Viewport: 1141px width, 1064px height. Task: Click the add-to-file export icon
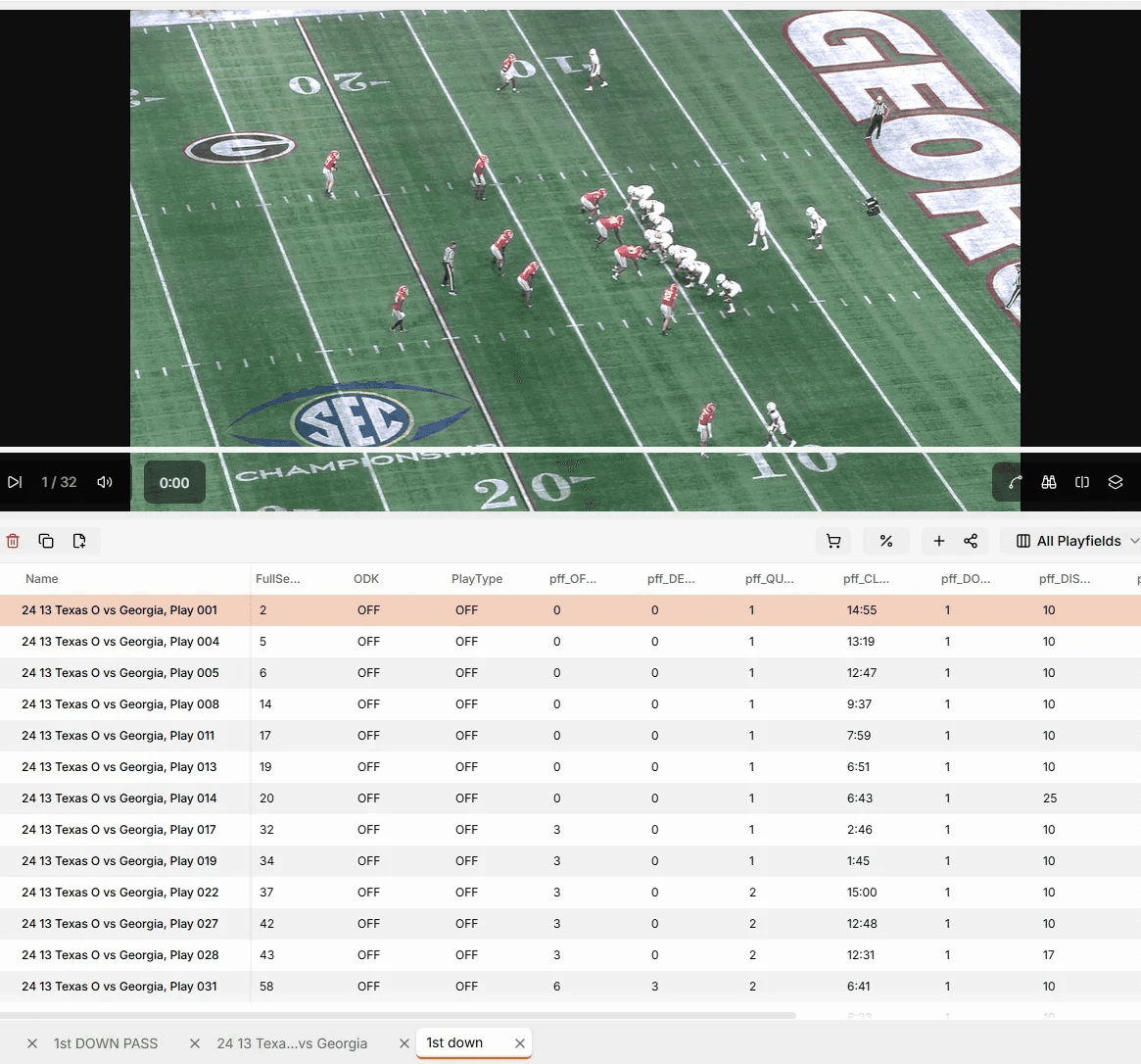click(79, 541)
